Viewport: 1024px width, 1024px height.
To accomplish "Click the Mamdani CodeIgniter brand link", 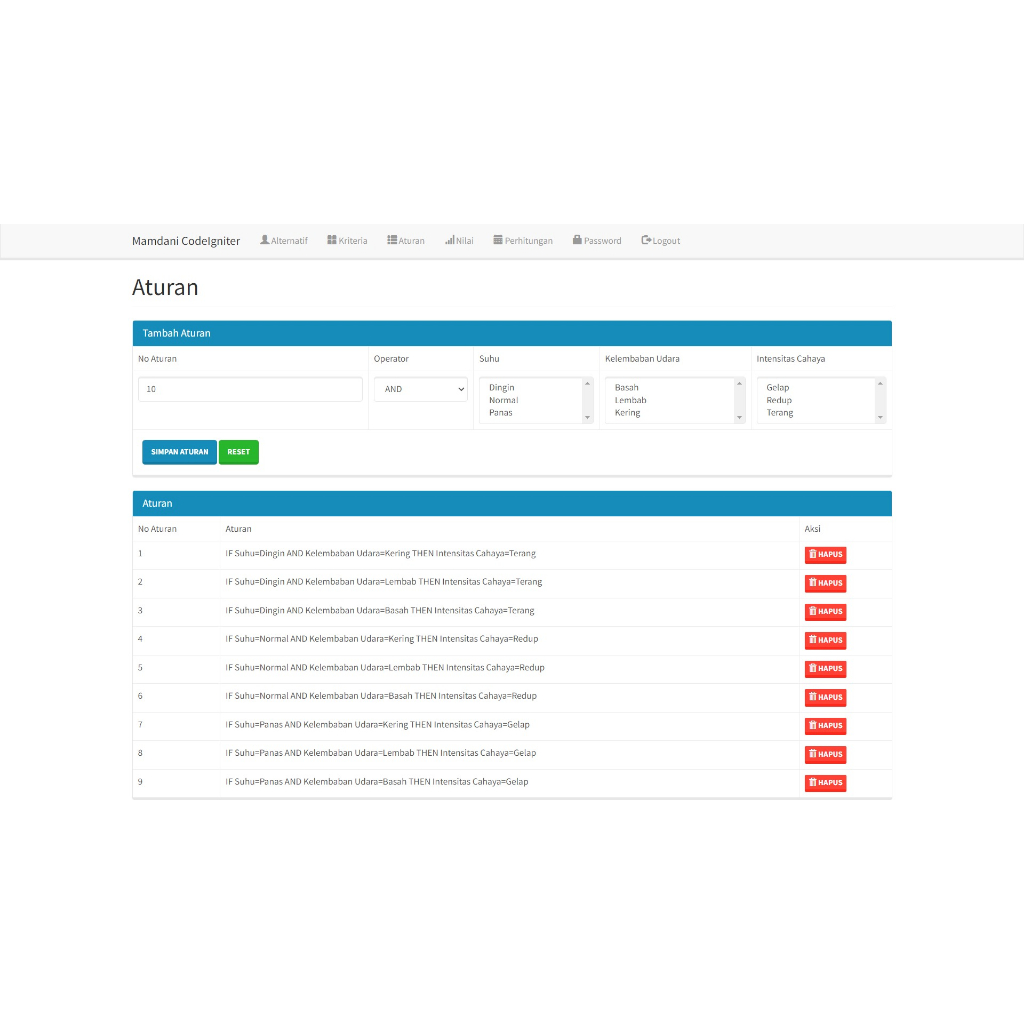I will (185, 241).
